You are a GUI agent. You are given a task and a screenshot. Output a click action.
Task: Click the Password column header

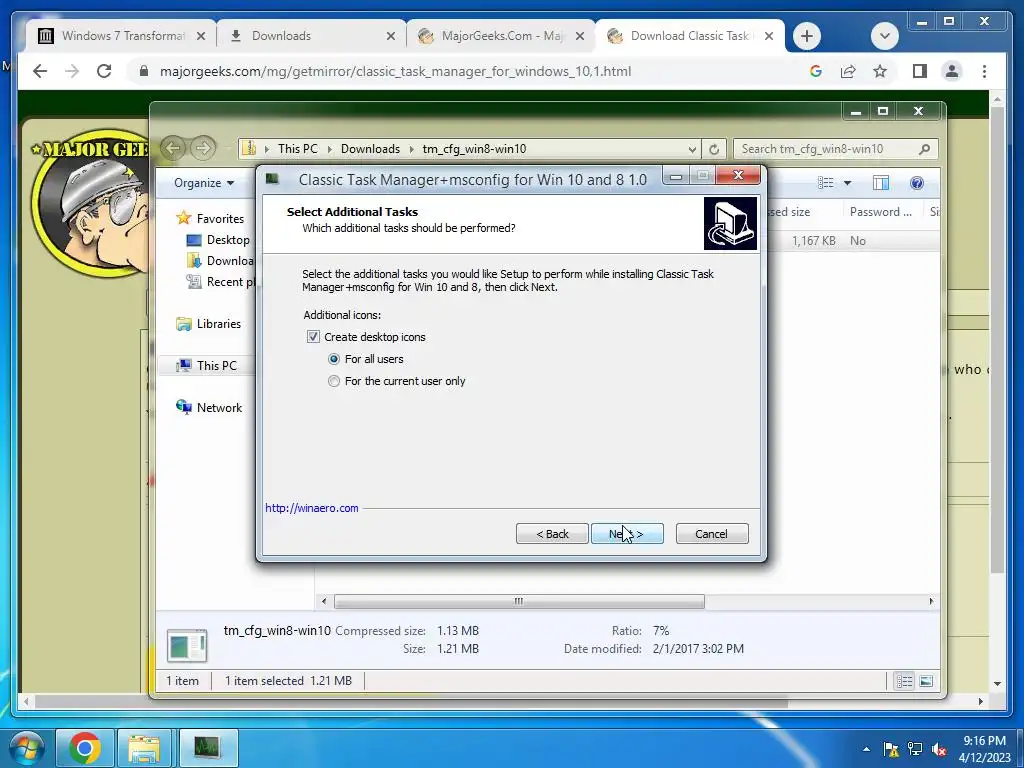click(x=880, y=212)
